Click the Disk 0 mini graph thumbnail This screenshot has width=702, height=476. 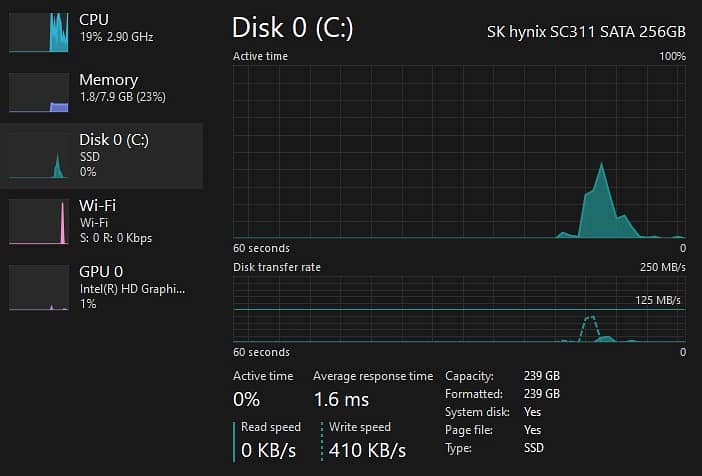pos(38,156)
